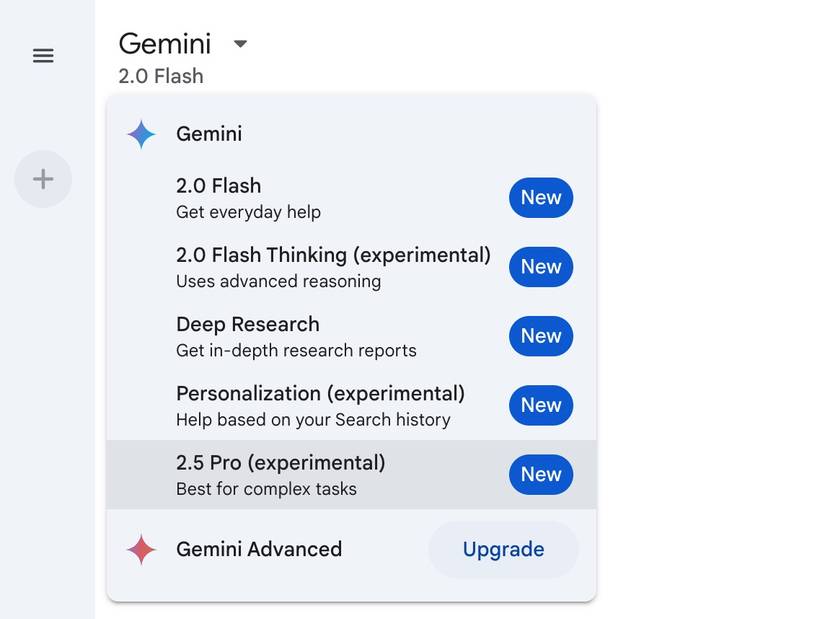Click the Gemini title at top
825x619 pixels.
coord(165,44)
